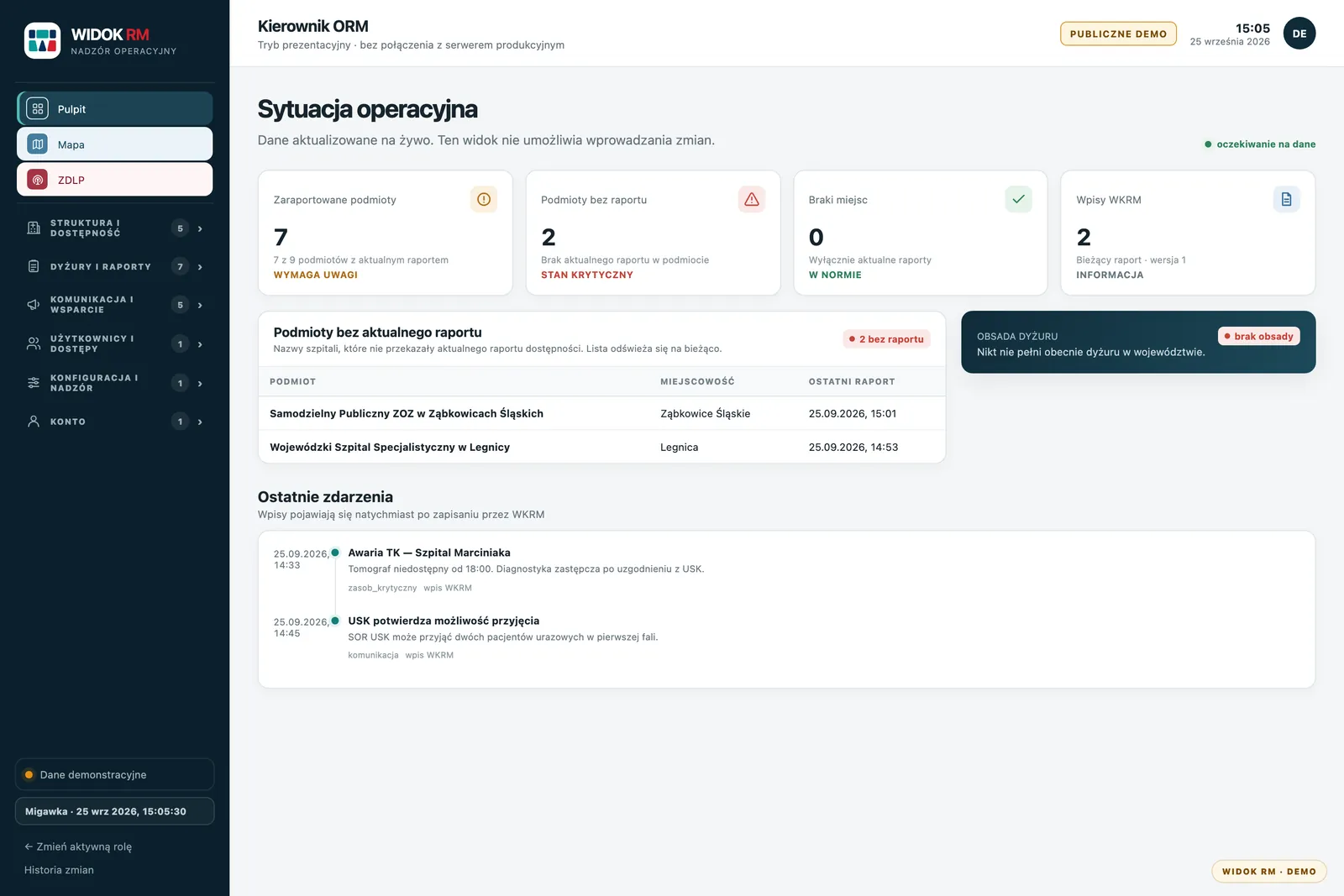Screen dimensions: 1344x896
Task: Open event Awaria TK — Szpital Marciniaka
Action: [429, 553]
